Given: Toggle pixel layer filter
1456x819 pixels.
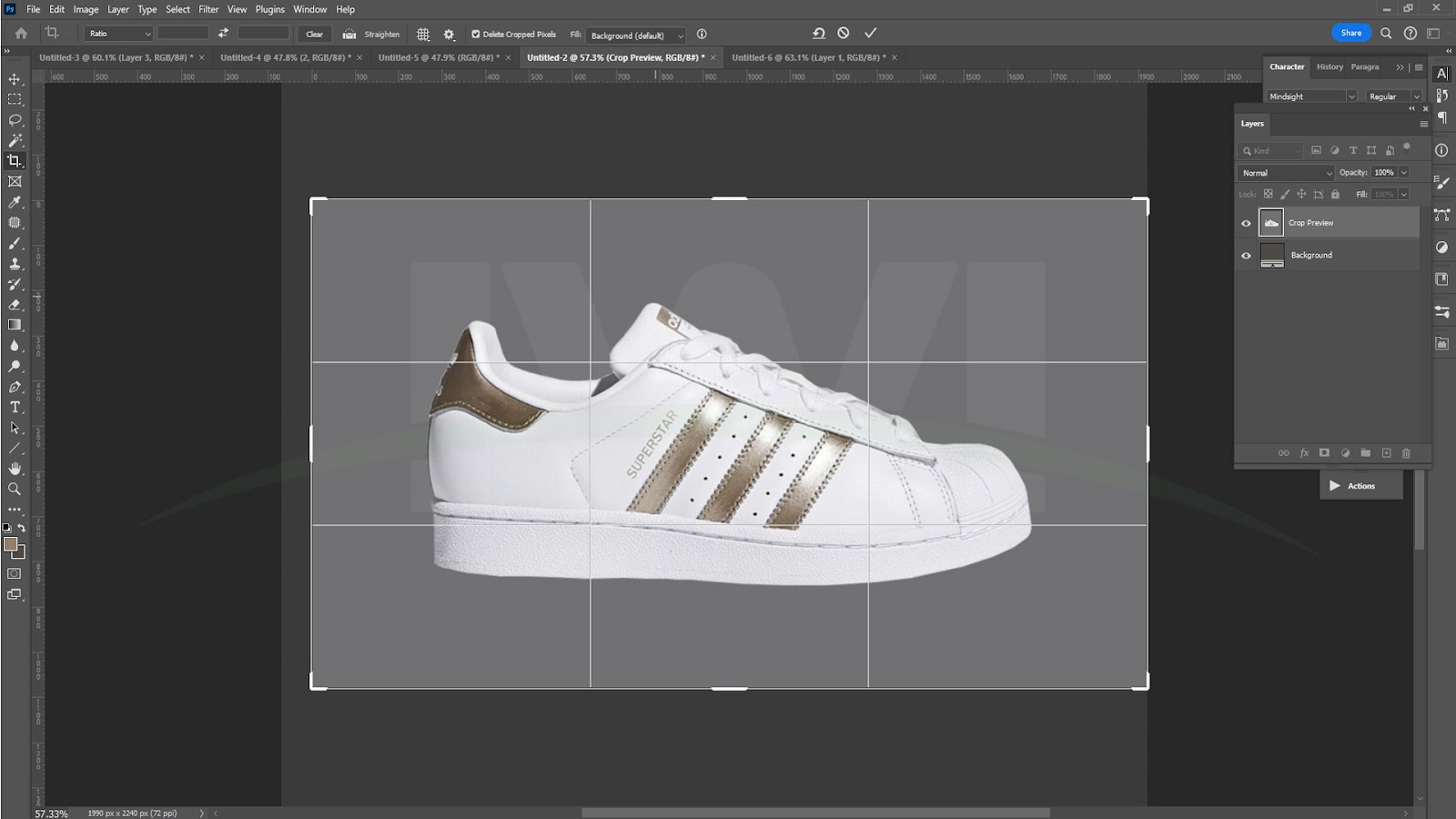Looking at the screenshot, I should tap(1316, 150).
